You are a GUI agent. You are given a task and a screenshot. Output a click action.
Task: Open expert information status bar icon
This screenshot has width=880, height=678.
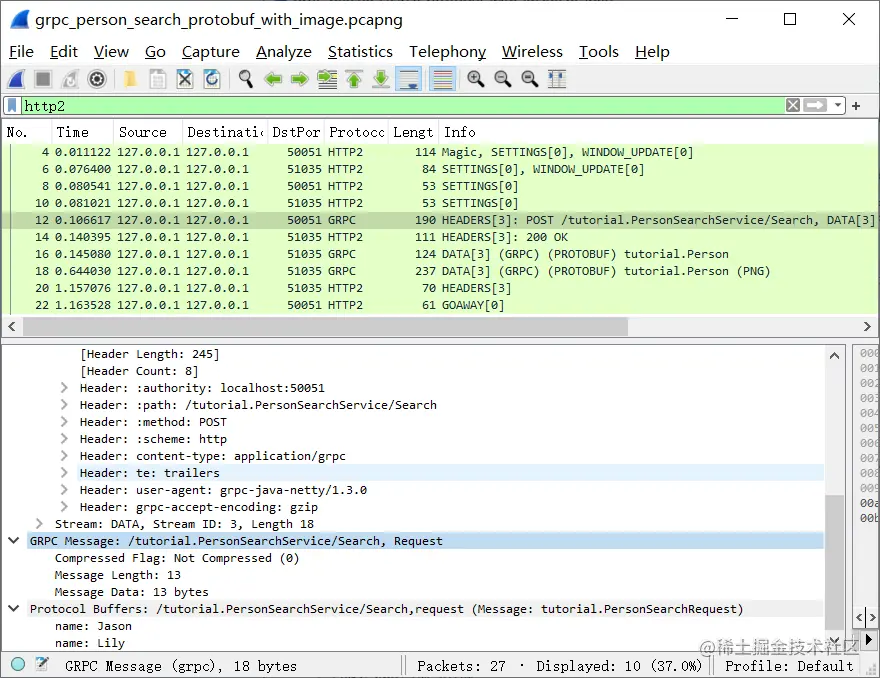pos(18,665)
